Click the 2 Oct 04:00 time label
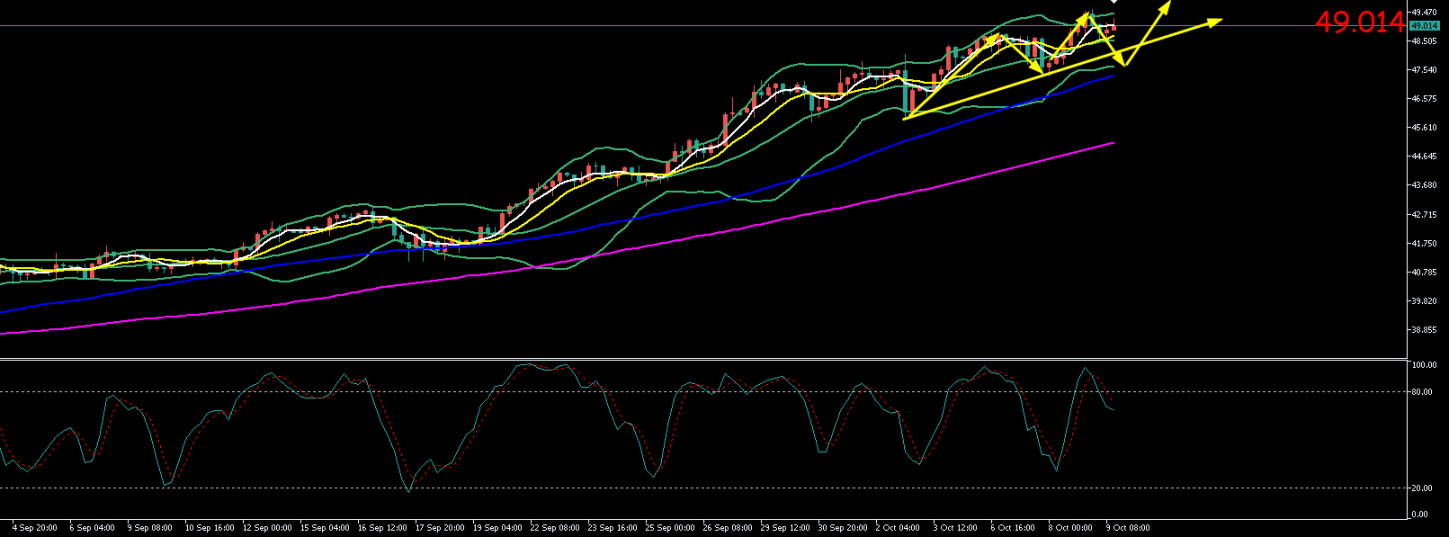Viewport: 1449px width, 537px height. [x=896, y=526]
